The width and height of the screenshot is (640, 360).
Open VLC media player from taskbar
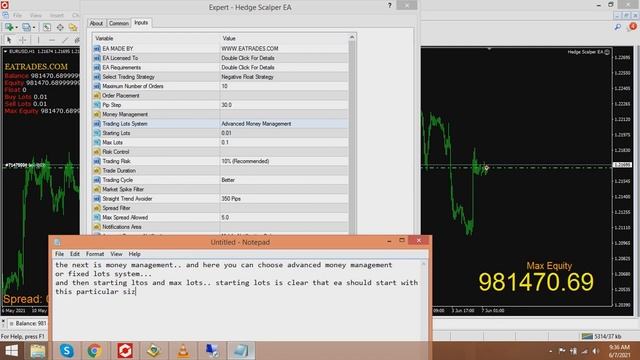pyautogui.click(x=183, y=351)
